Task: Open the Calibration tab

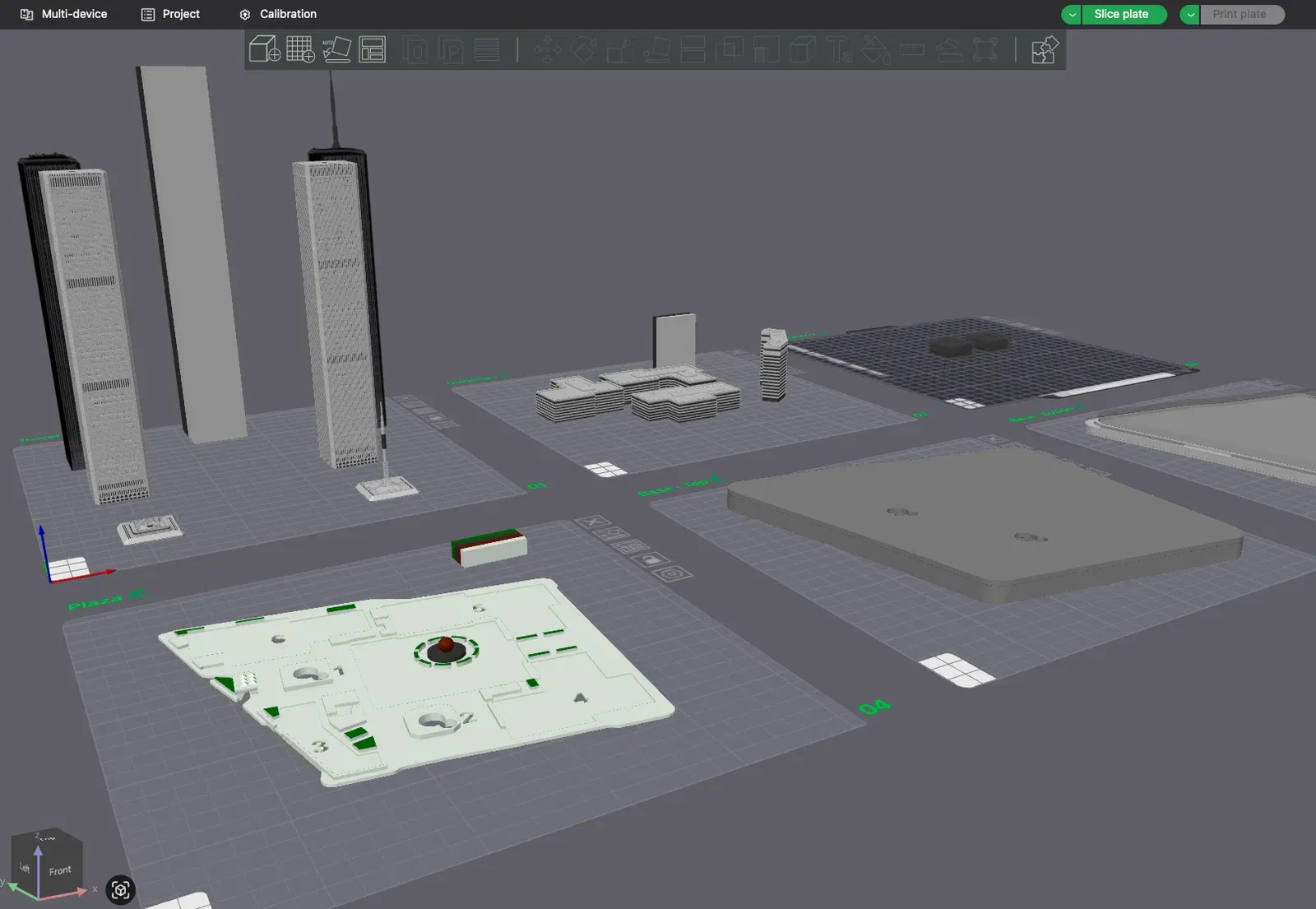Action: 278,14
